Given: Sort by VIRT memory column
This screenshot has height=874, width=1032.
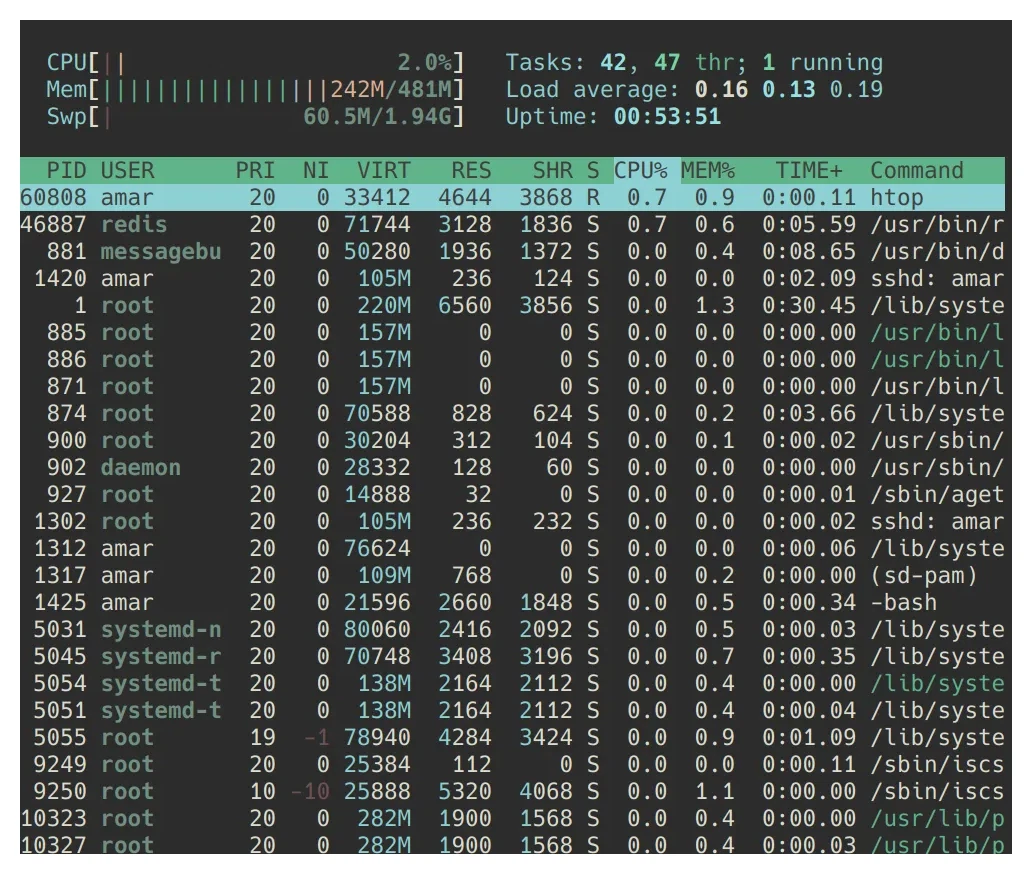Looking at the screenshot, I should click(384, 170).
